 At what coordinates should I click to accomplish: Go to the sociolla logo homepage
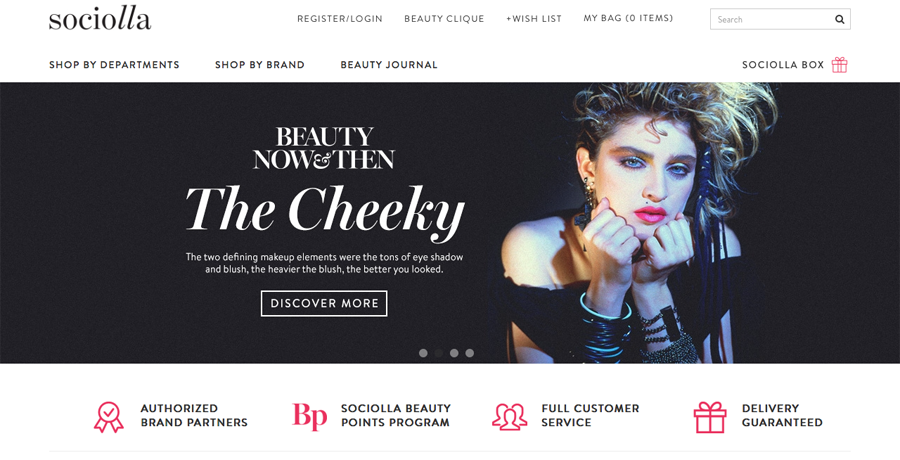pyautogui.click(x=100, y=19)
